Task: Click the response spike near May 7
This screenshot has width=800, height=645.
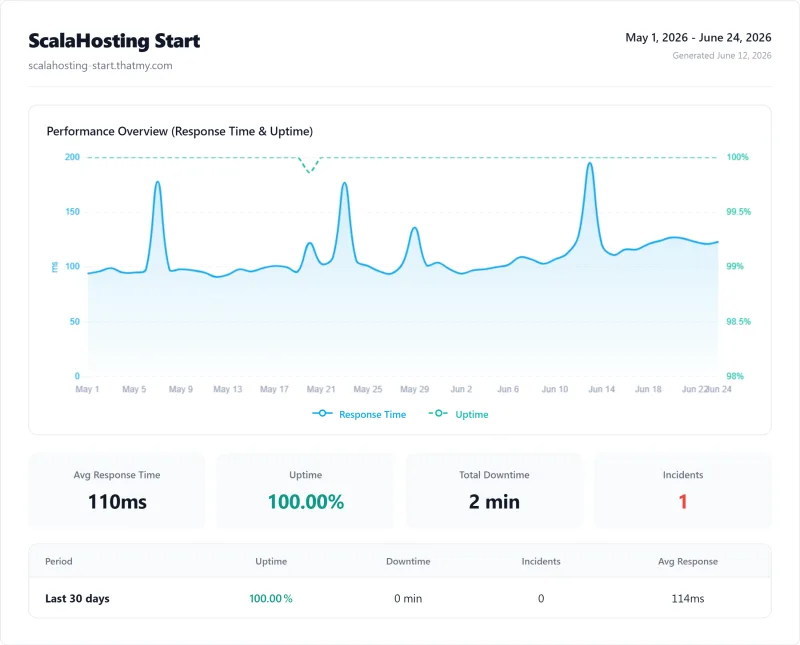Action: 158,182
